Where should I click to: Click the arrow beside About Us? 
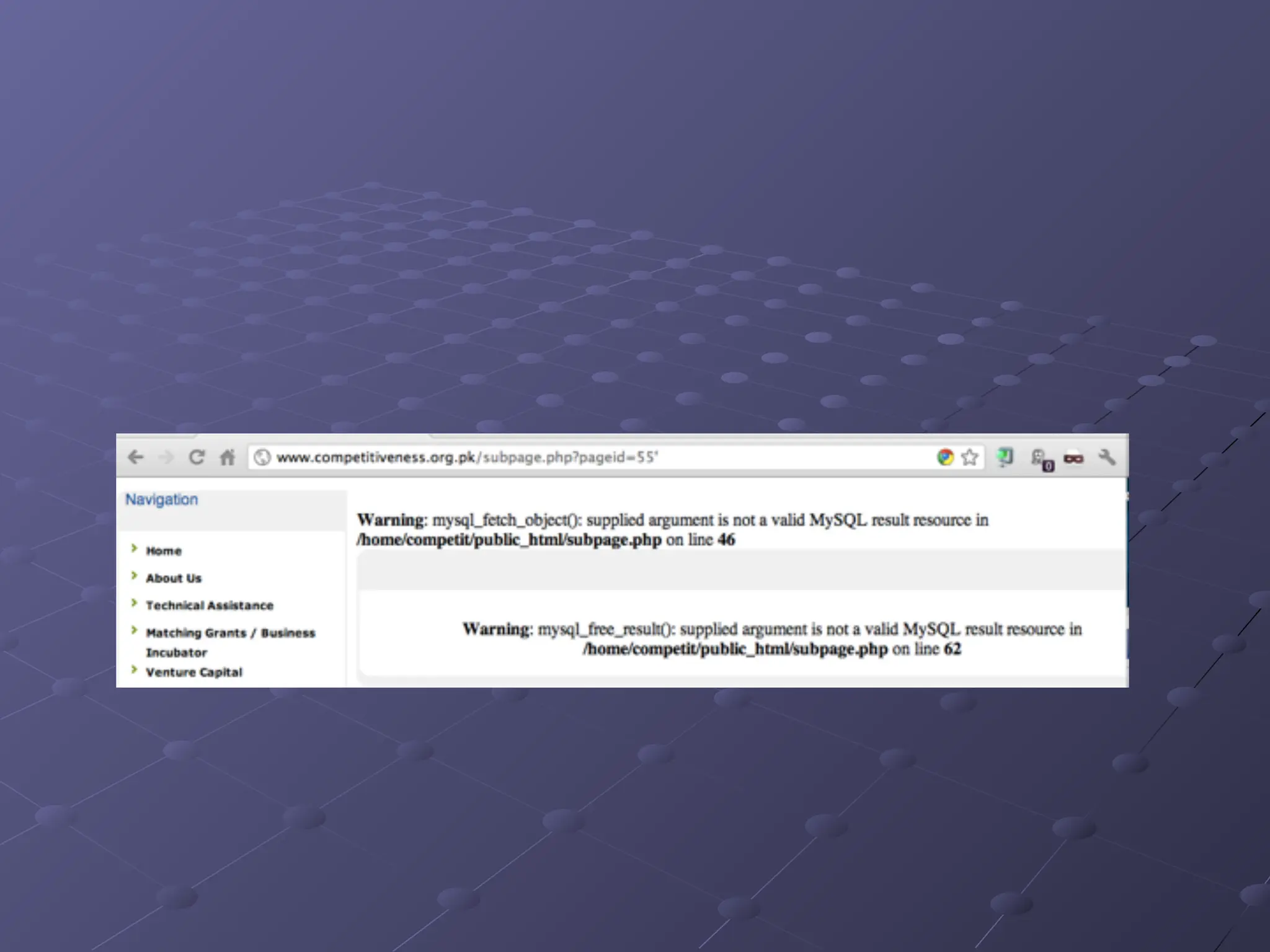point(134,576)
